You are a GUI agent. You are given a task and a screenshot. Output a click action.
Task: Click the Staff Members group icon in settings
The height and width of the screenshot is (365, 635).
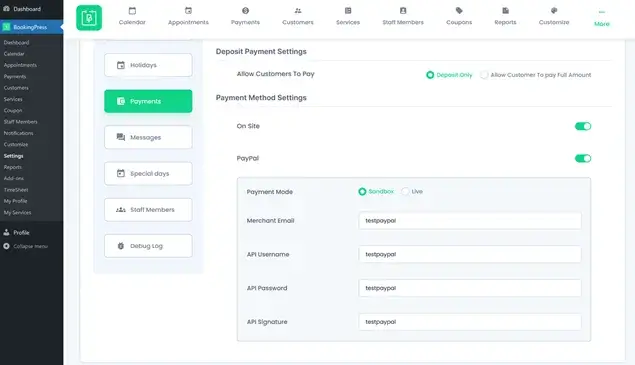[121, 210]
